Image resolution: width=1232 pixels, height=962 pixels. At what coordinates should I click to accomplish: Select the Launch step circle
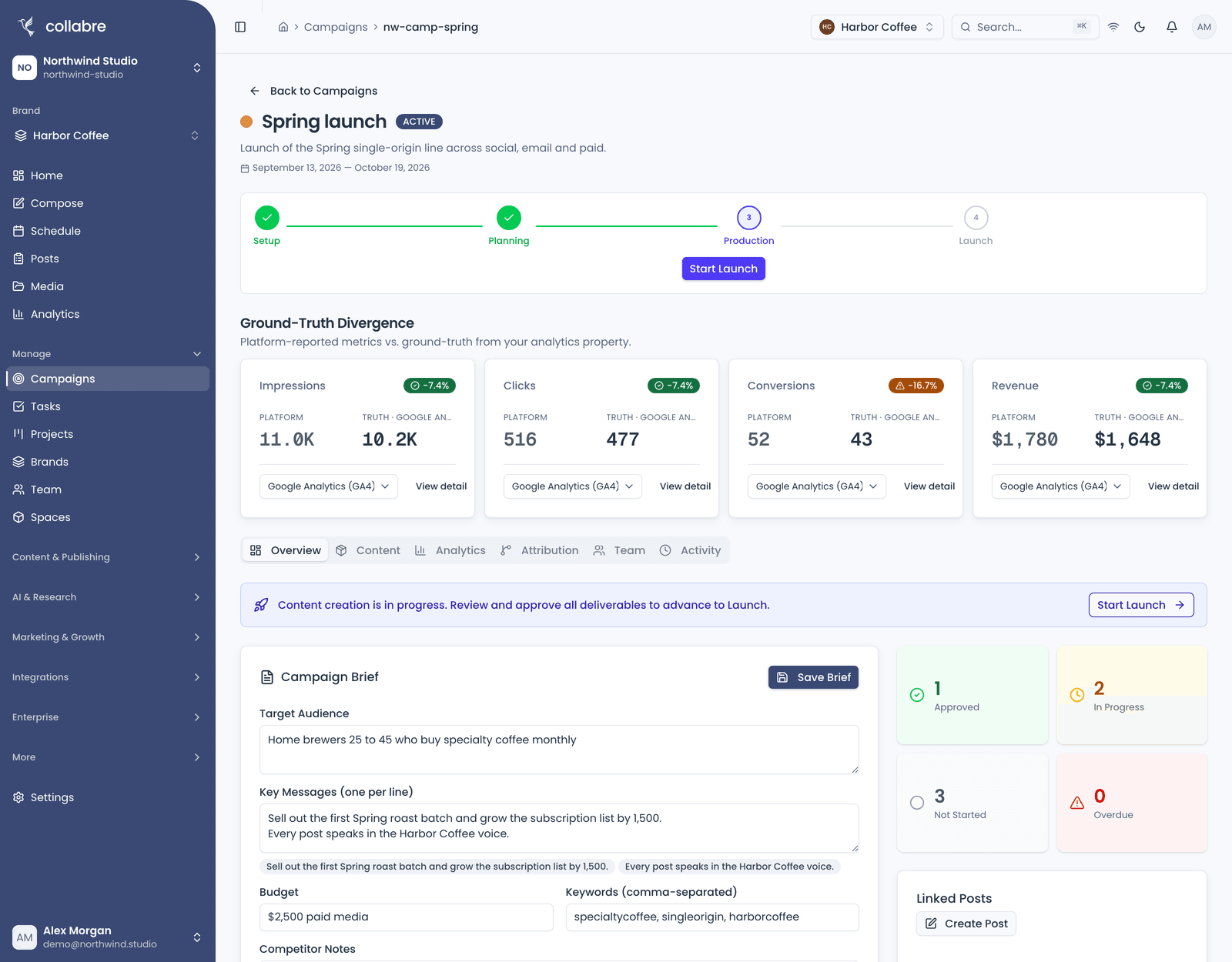[x=976, y=218]
